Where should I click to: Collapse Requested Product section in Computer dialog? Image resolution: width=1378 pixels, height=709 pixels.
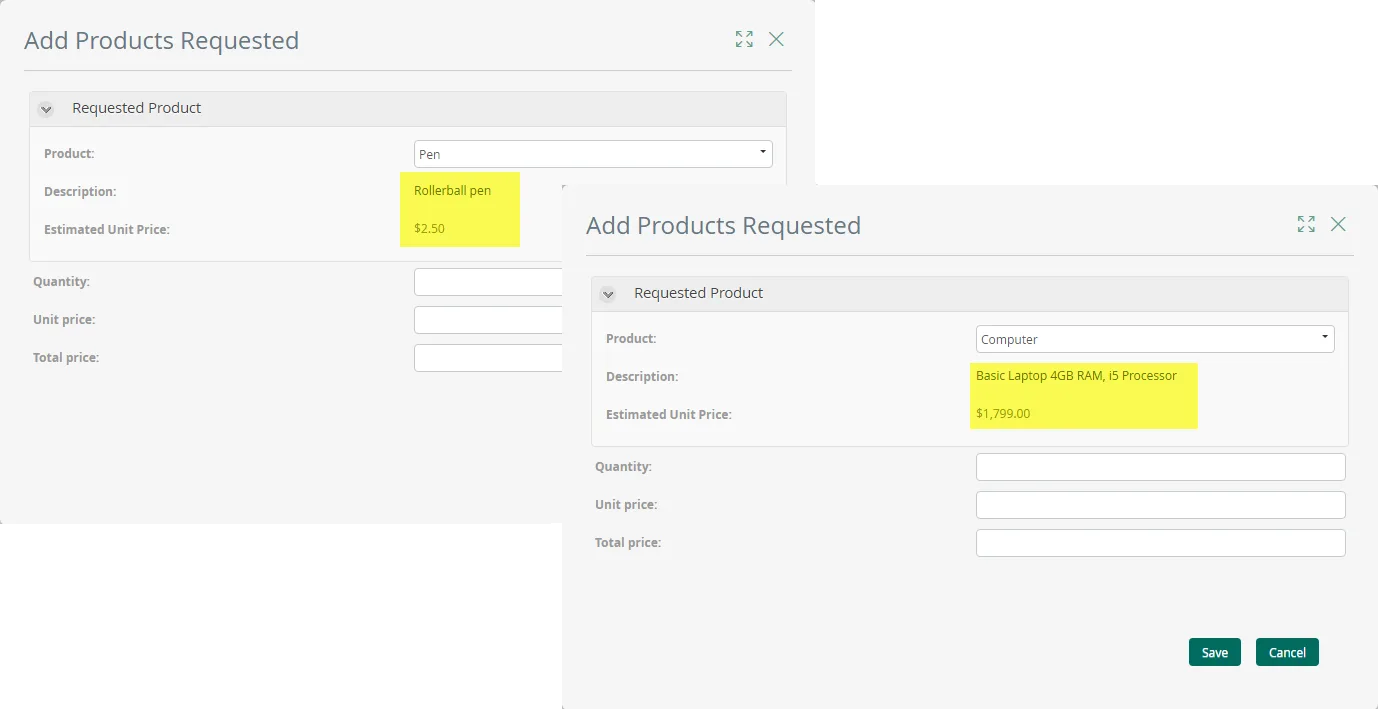pos(608,294)
